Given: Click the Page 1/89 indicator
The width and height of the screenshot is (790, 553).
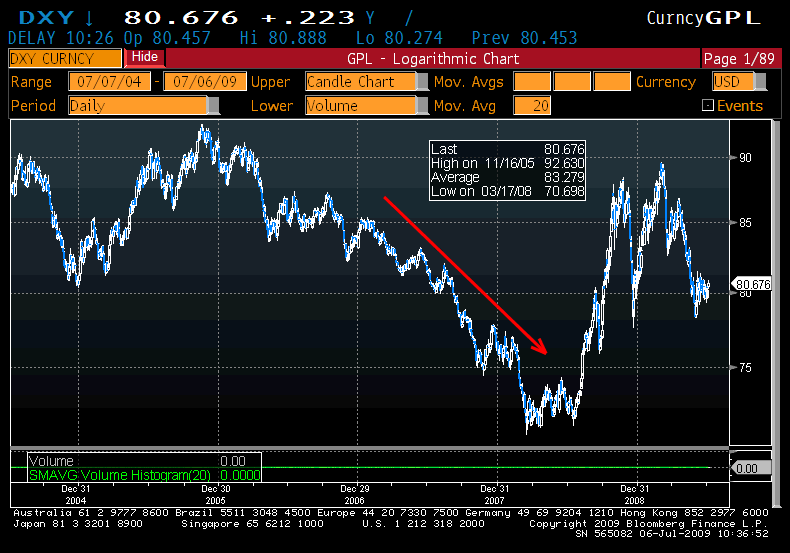Looking at the screenshot, I should tap(739, 58).
